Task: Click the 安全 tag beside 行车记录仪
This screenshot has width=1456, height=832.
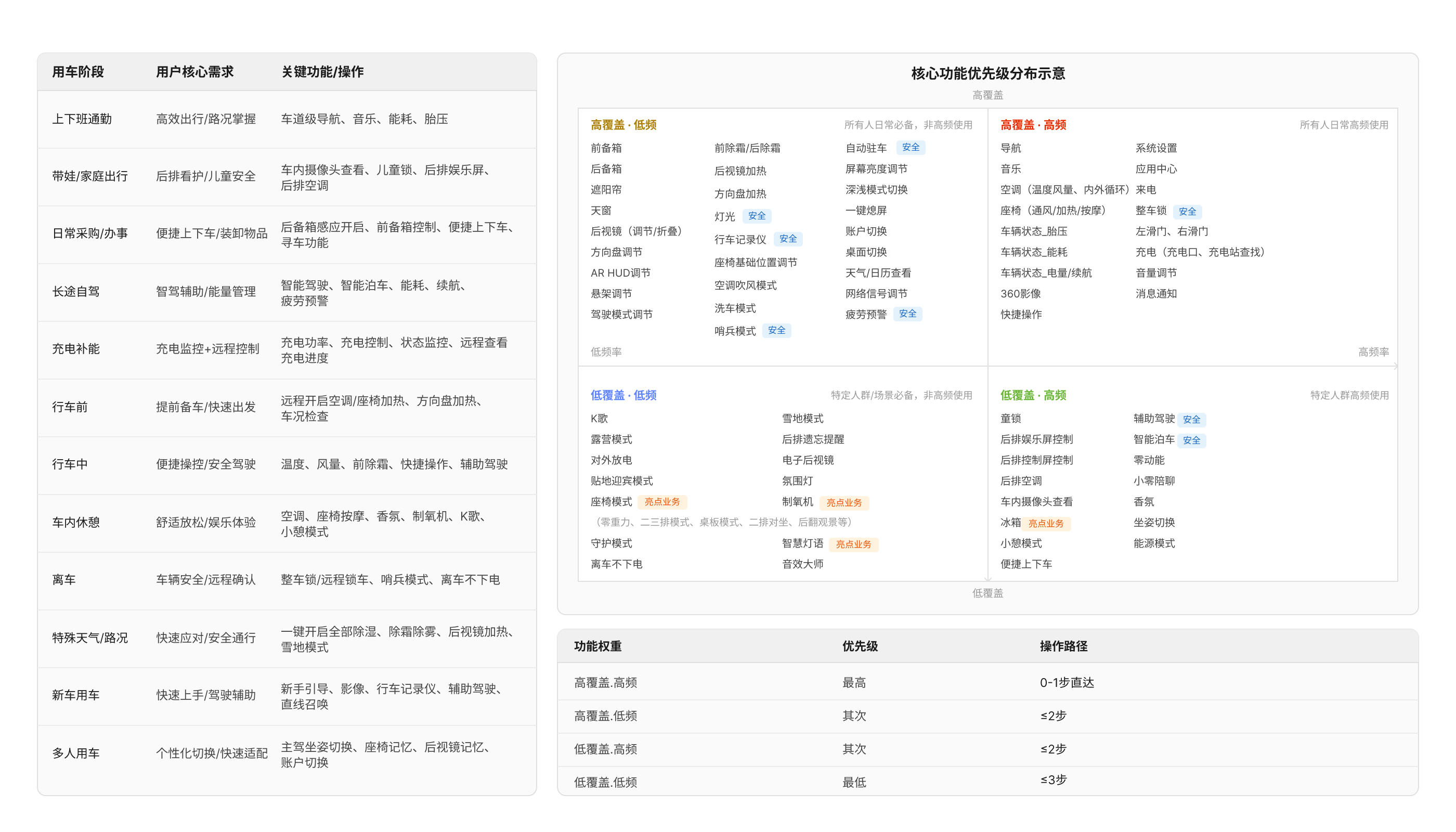Action: tap(787, 239)
